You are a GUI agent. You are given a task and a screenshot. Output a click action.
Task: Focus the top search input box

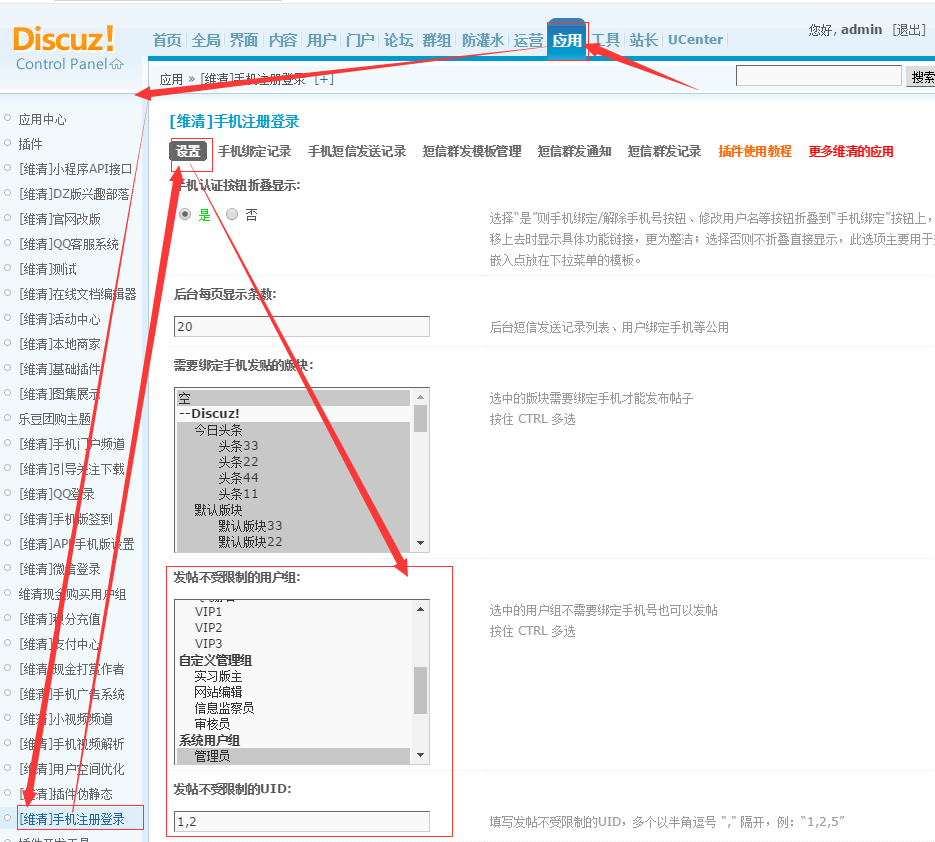coord(819,76)
